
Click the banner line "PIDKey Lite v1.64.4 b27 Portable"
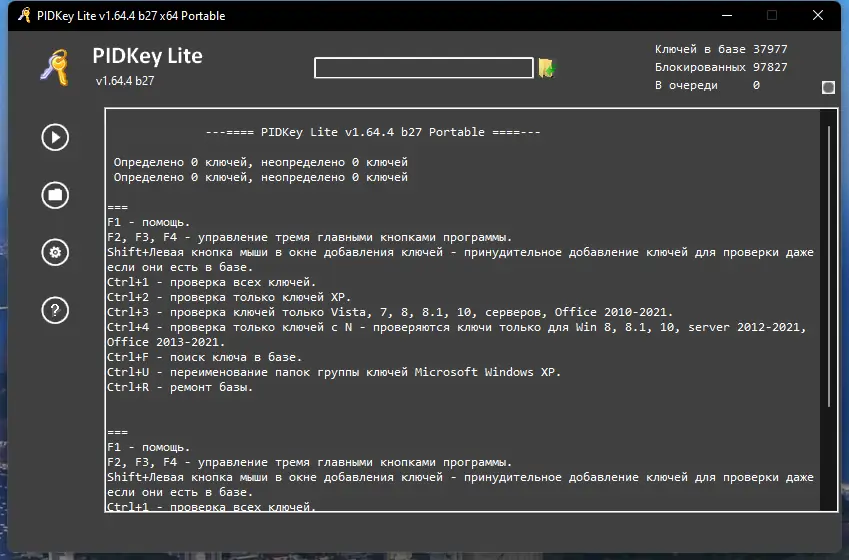coord(373,132)
